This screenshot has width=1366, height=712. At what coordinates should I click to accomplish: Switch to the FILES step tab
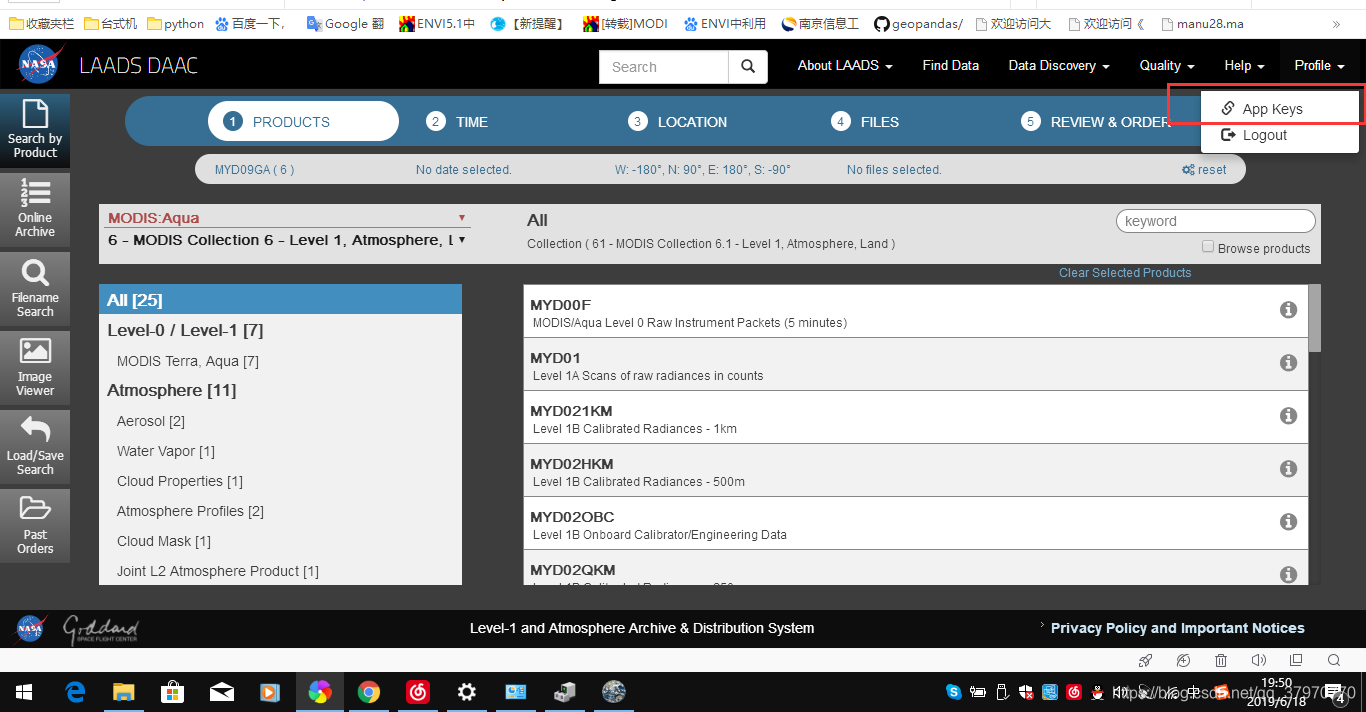[865, 122]
